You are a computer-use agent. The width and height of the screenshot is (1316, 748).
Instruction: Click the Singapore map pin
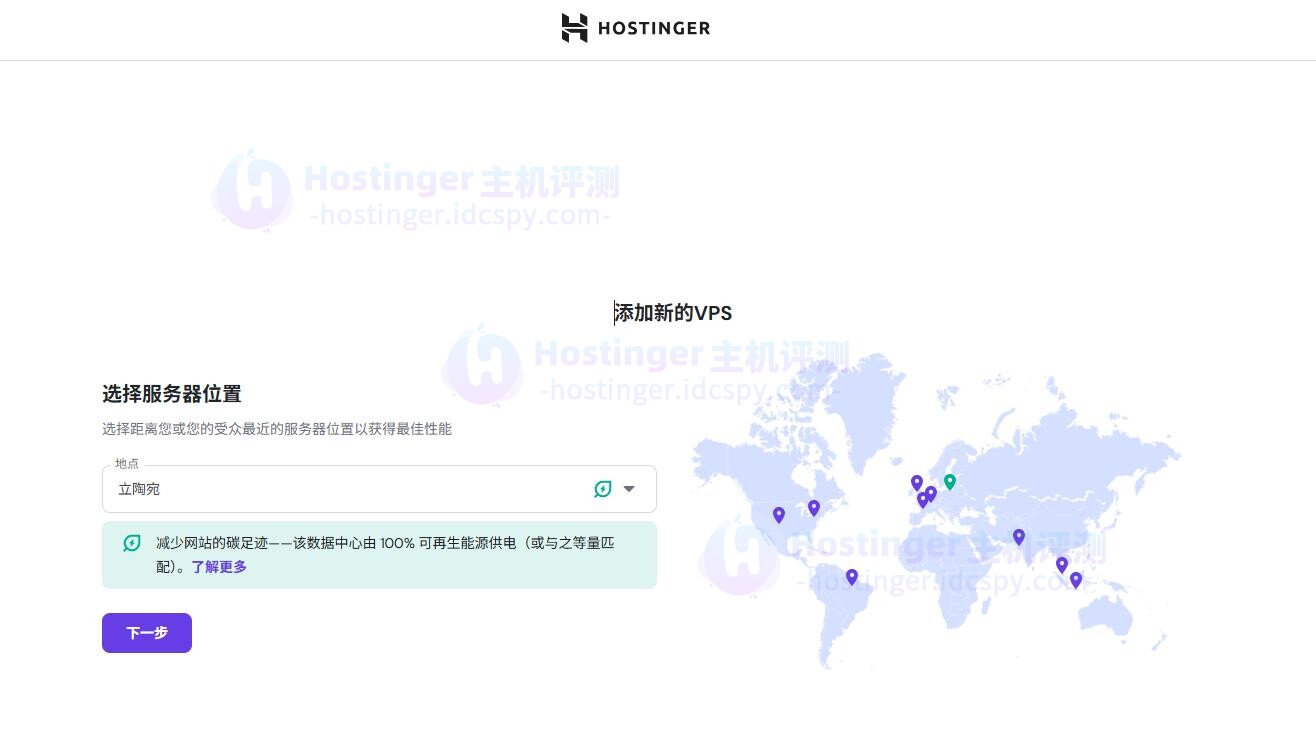pos(1062,565)
